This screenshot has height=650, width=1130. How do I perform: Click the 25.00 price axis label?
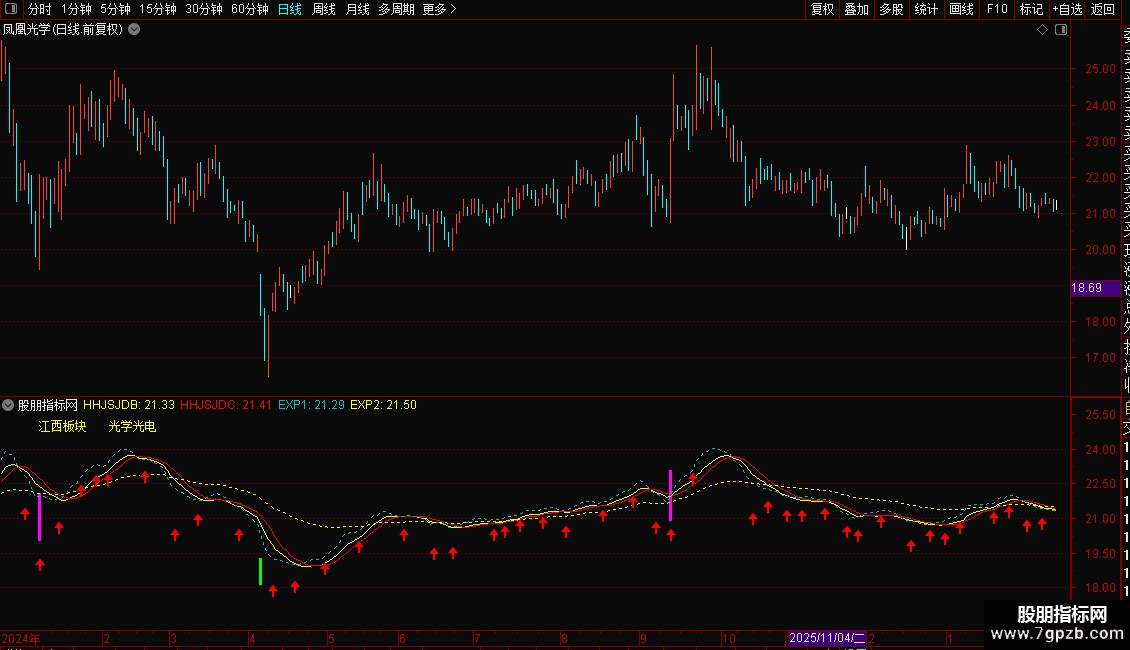click(1100, 69)
